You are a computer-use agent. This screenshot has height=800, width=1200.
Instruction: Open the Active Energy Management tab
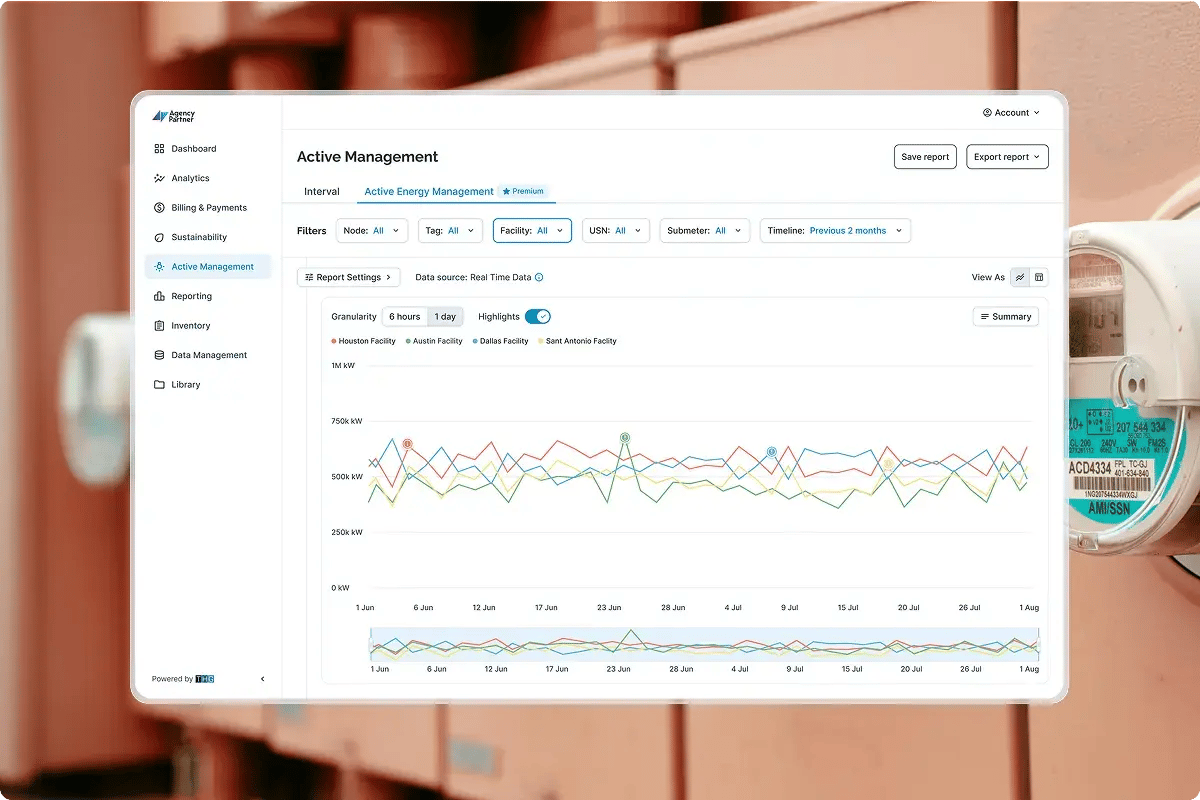(x=428, y=191)
